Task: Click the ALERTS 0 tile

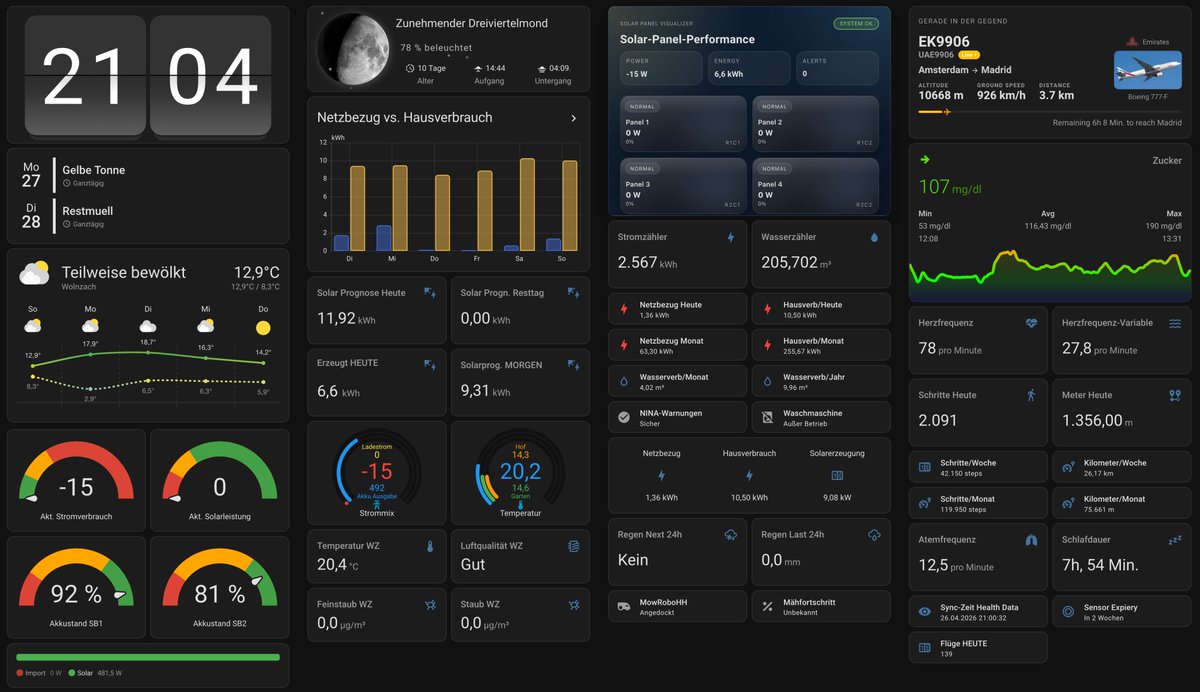Action: [x=838, y=68]
